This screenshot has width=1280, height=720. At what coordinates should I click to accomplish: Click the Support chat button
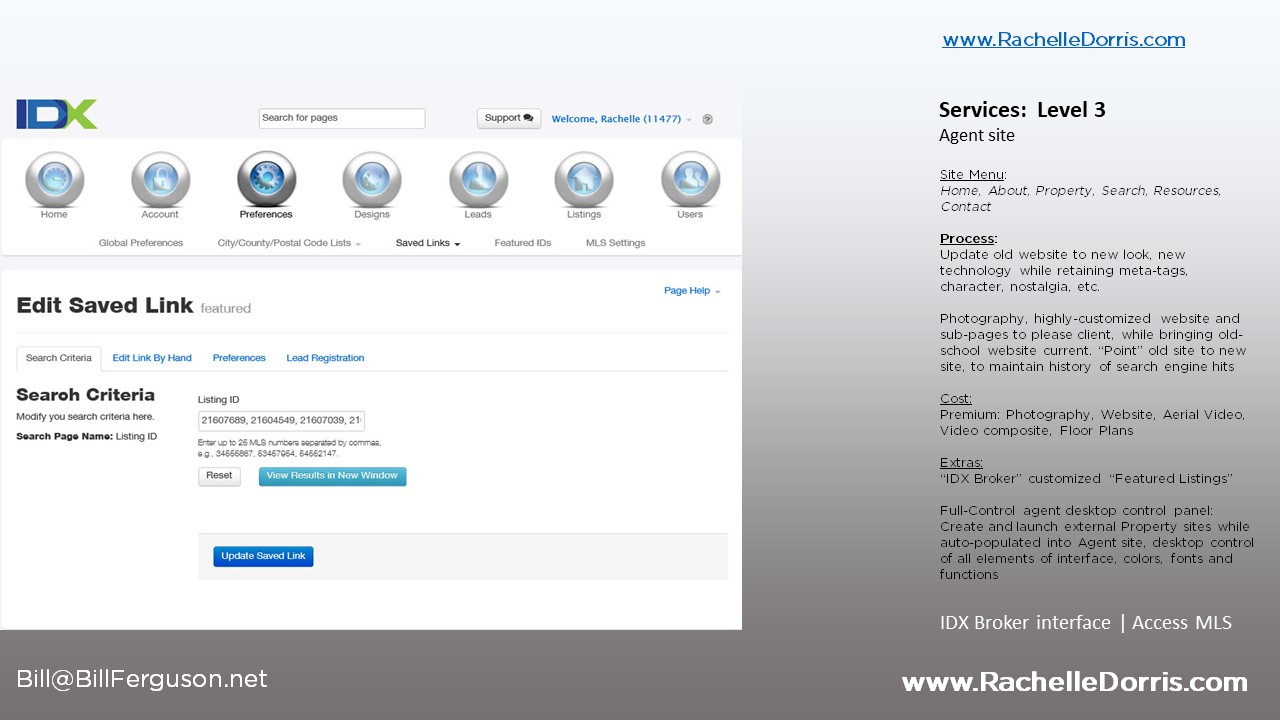[509, 118]
